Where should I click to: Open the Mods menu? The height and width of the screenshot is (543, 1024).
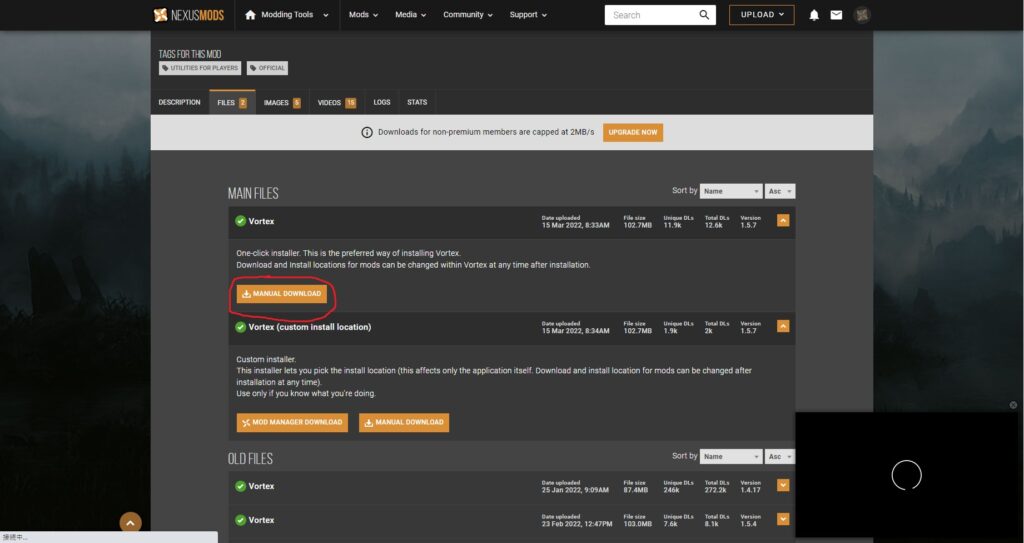[363, 14]
